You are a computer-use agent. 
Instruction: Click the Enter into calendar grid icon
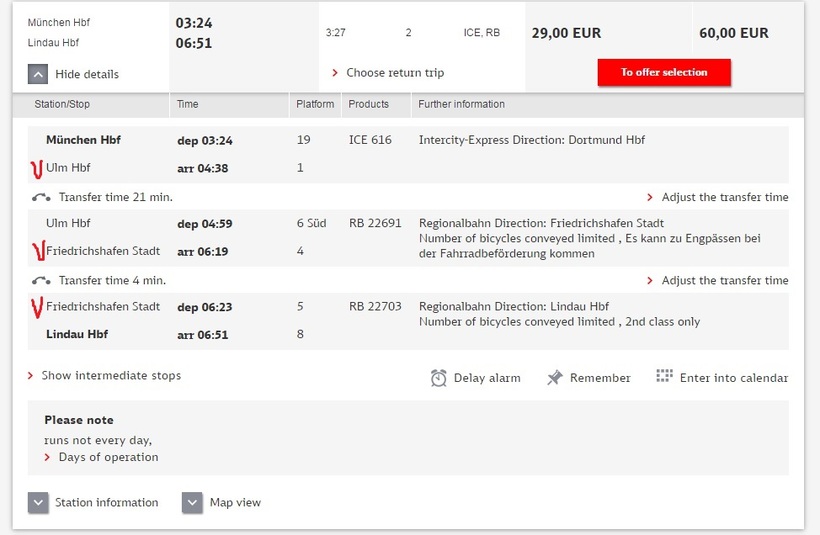click(x=665, y=377)
